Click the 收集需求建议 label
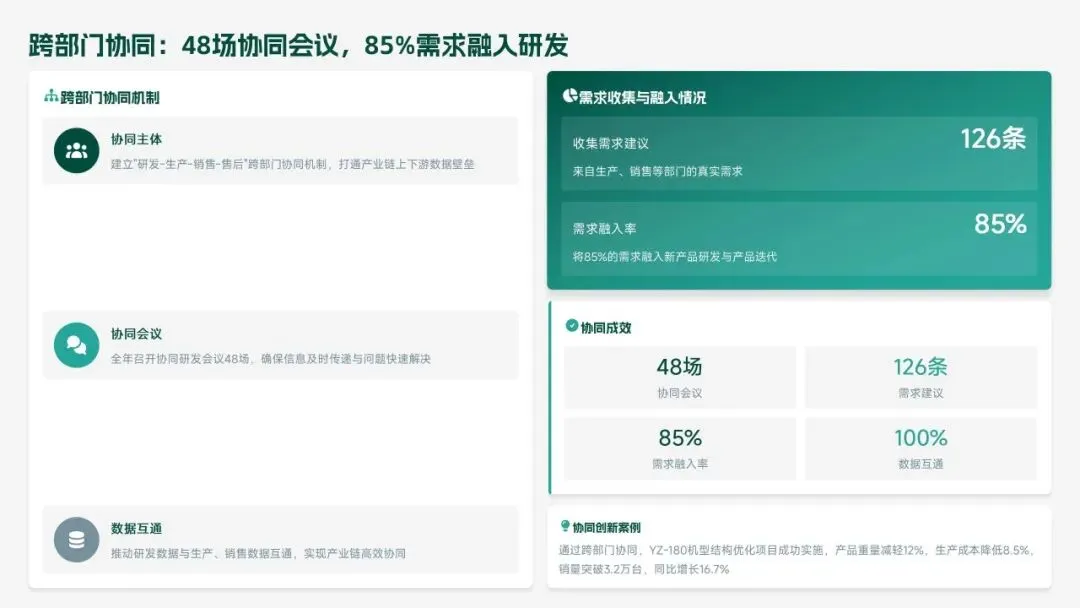Image resolution: width=1080 pixels, height=608 pixels. (x=611, y=143)
